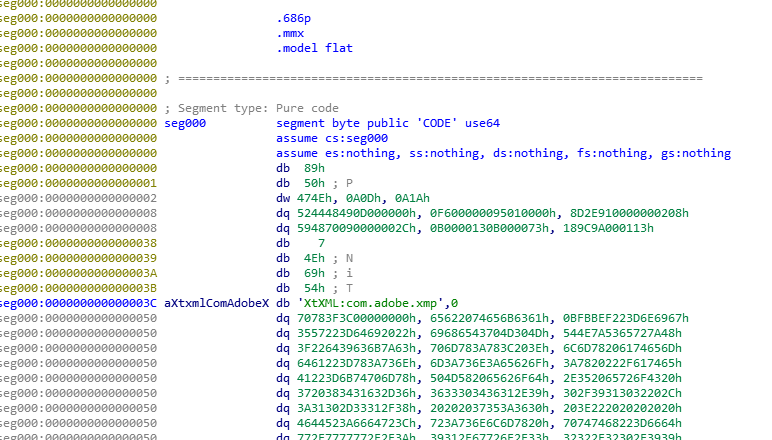772x440 pixels.
Task: Select qword 0F60000095010000h
Action: (x=493, y=214)
